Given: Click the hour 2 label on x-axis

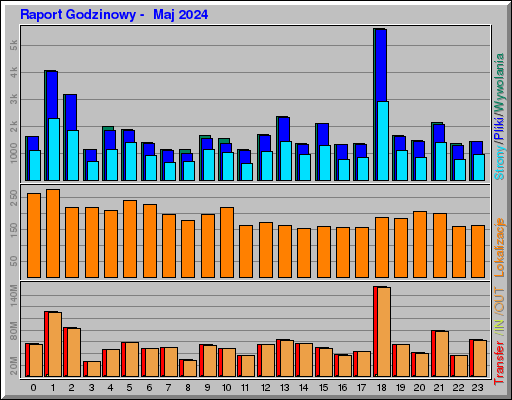Looking at the screenshot, I should 72,388.
